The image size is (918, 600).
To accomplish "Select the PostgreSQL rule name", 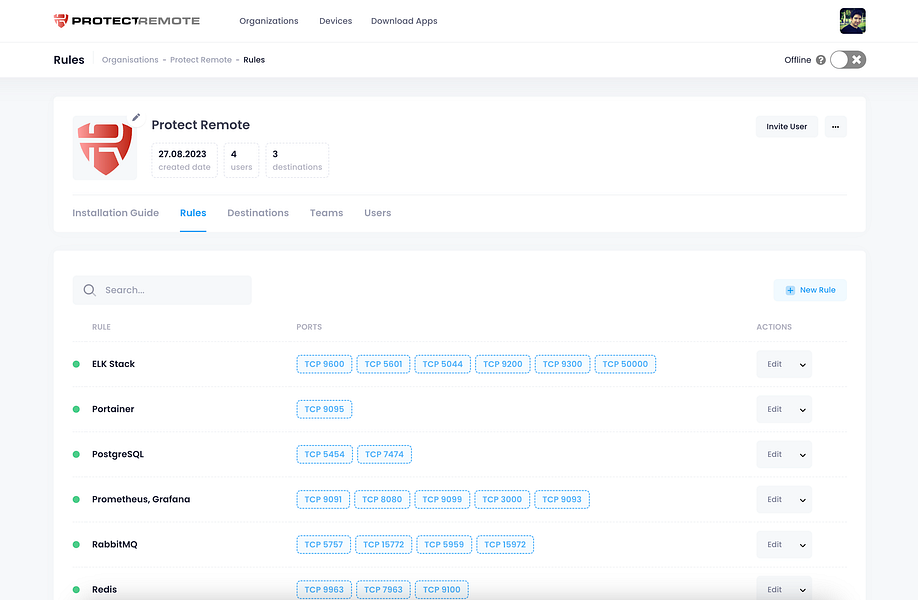I will pos(118,454).
